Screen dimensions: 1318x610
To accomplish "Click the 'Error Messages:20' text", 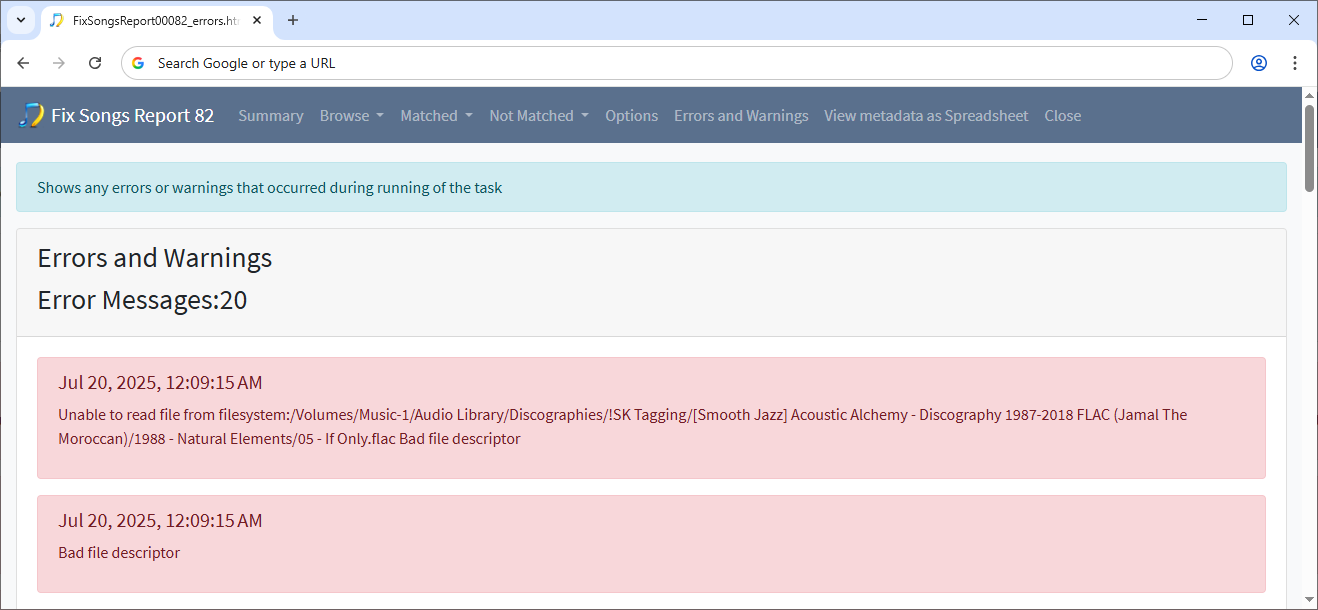I will (x=142, y=300).
